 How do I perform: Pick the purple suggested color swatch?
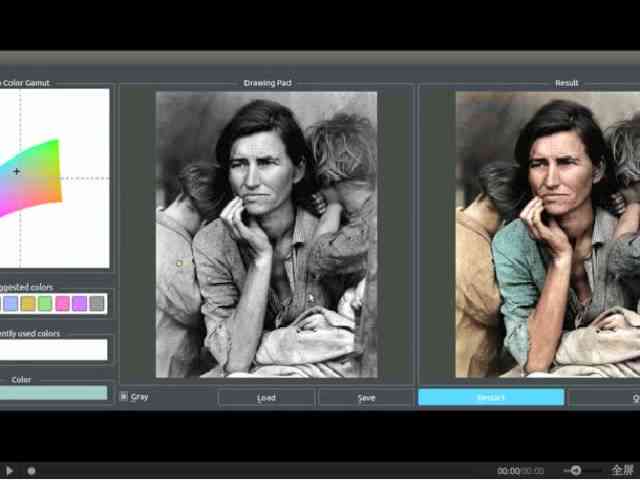(x=80, y=304)
